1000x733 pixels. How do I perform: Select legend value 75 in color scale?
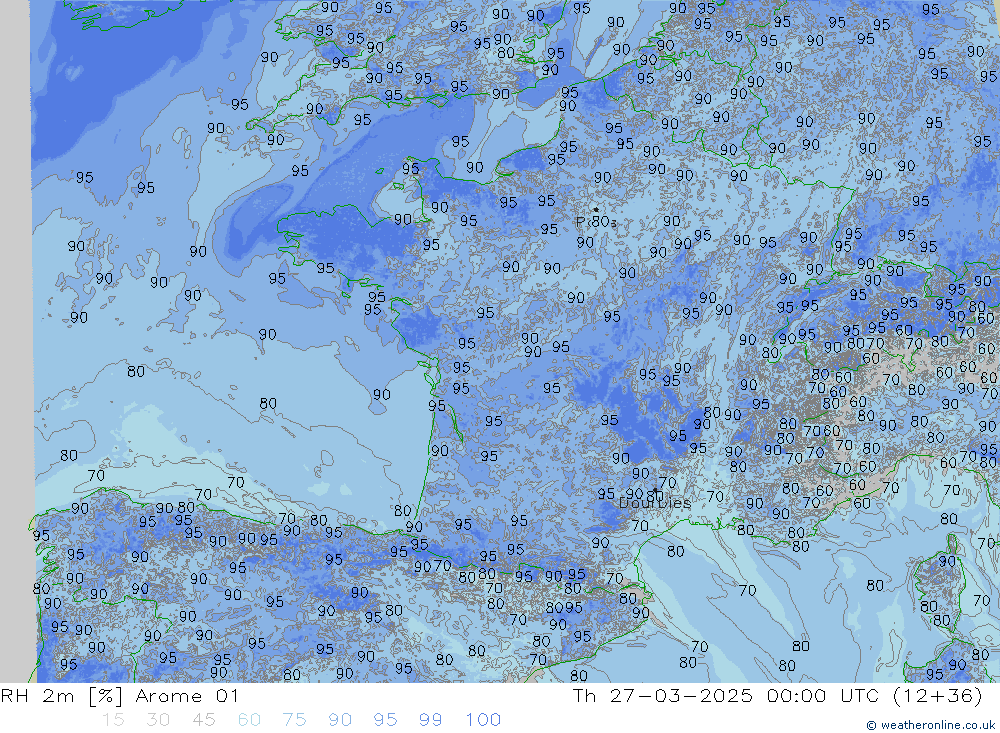tap(294, 720)
